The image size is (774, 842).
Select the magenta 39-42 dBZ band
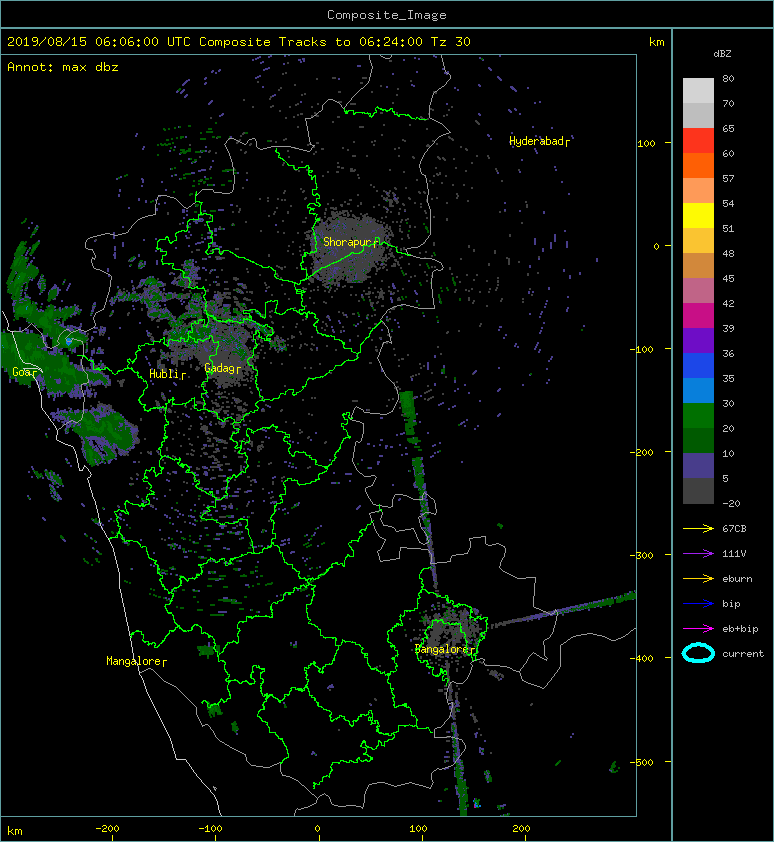(698, 316)
